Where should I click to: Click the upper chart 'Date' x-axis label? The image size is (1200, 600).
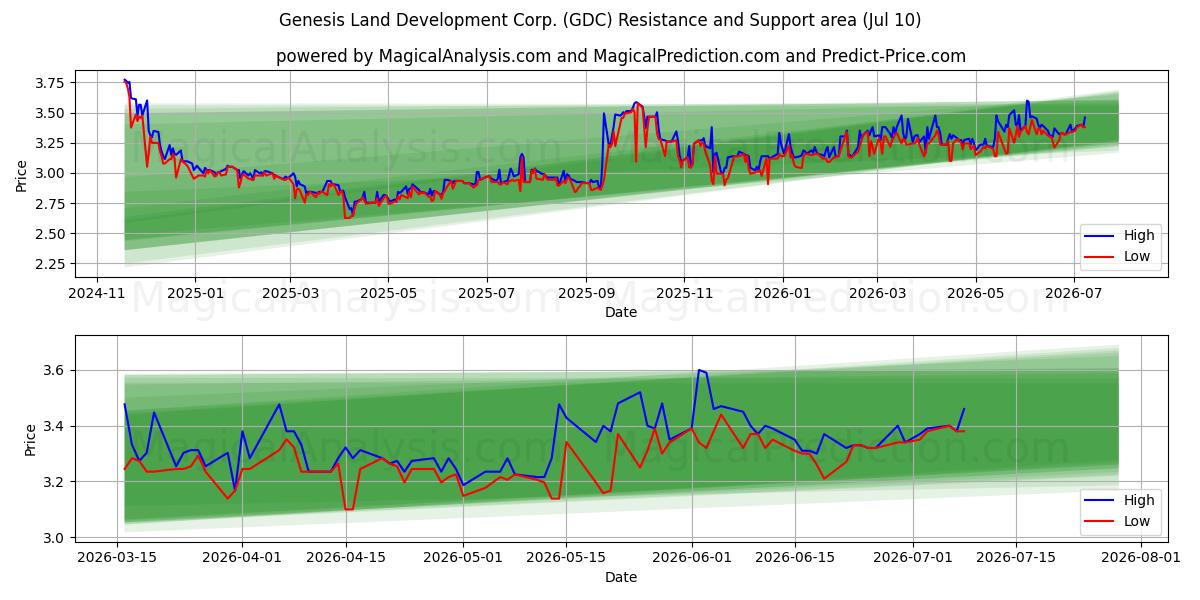621,313
